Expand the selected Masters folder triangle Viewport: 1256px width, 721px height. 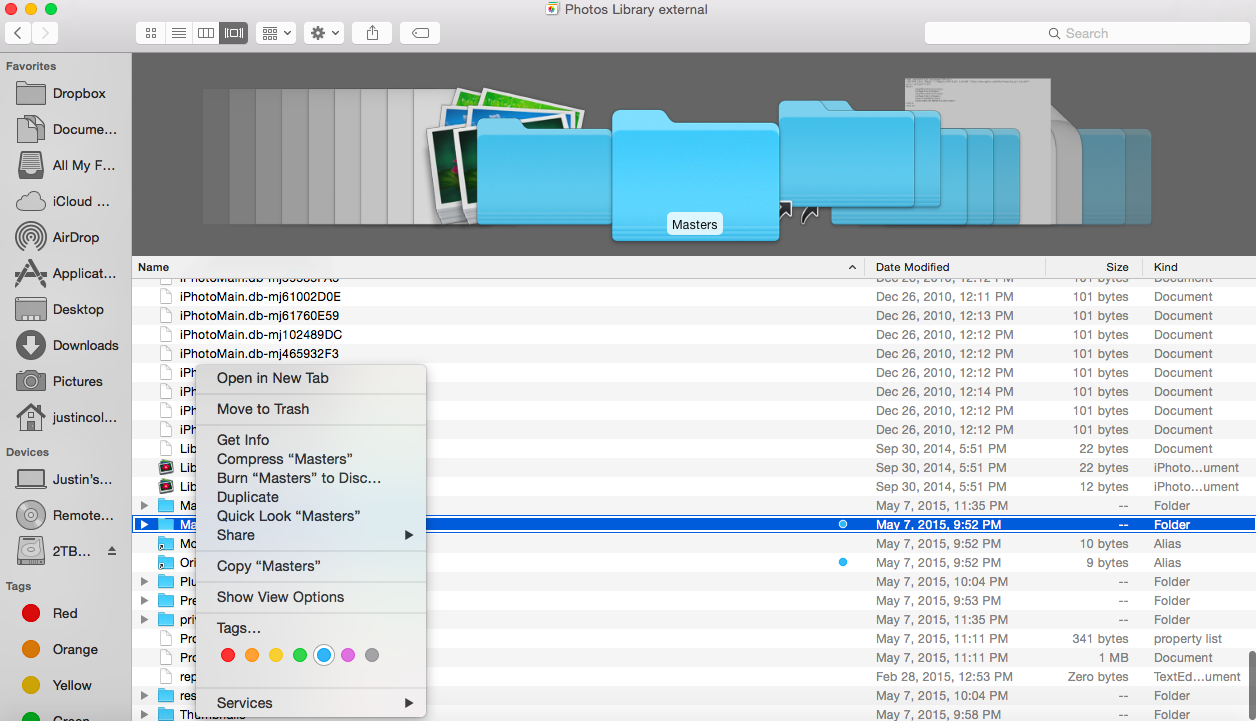coord(145,525)
